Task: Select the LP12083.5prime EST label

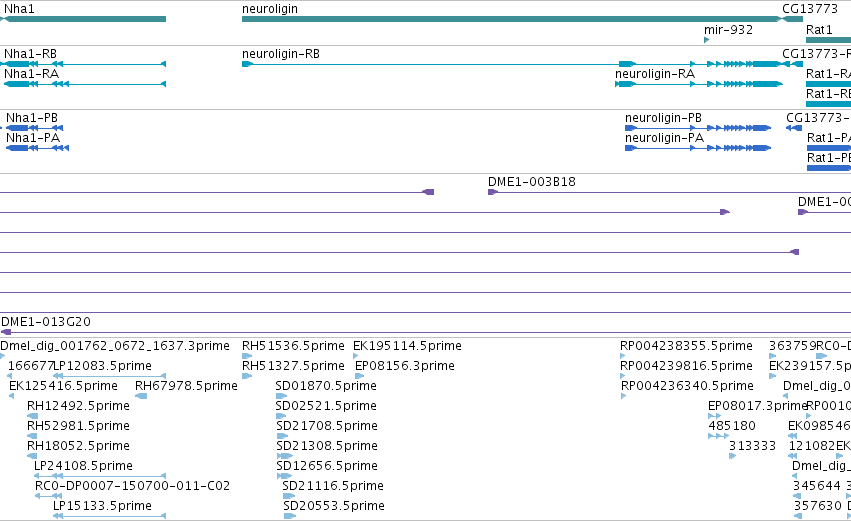Action: pyautogui.click(x=103, y=366)
